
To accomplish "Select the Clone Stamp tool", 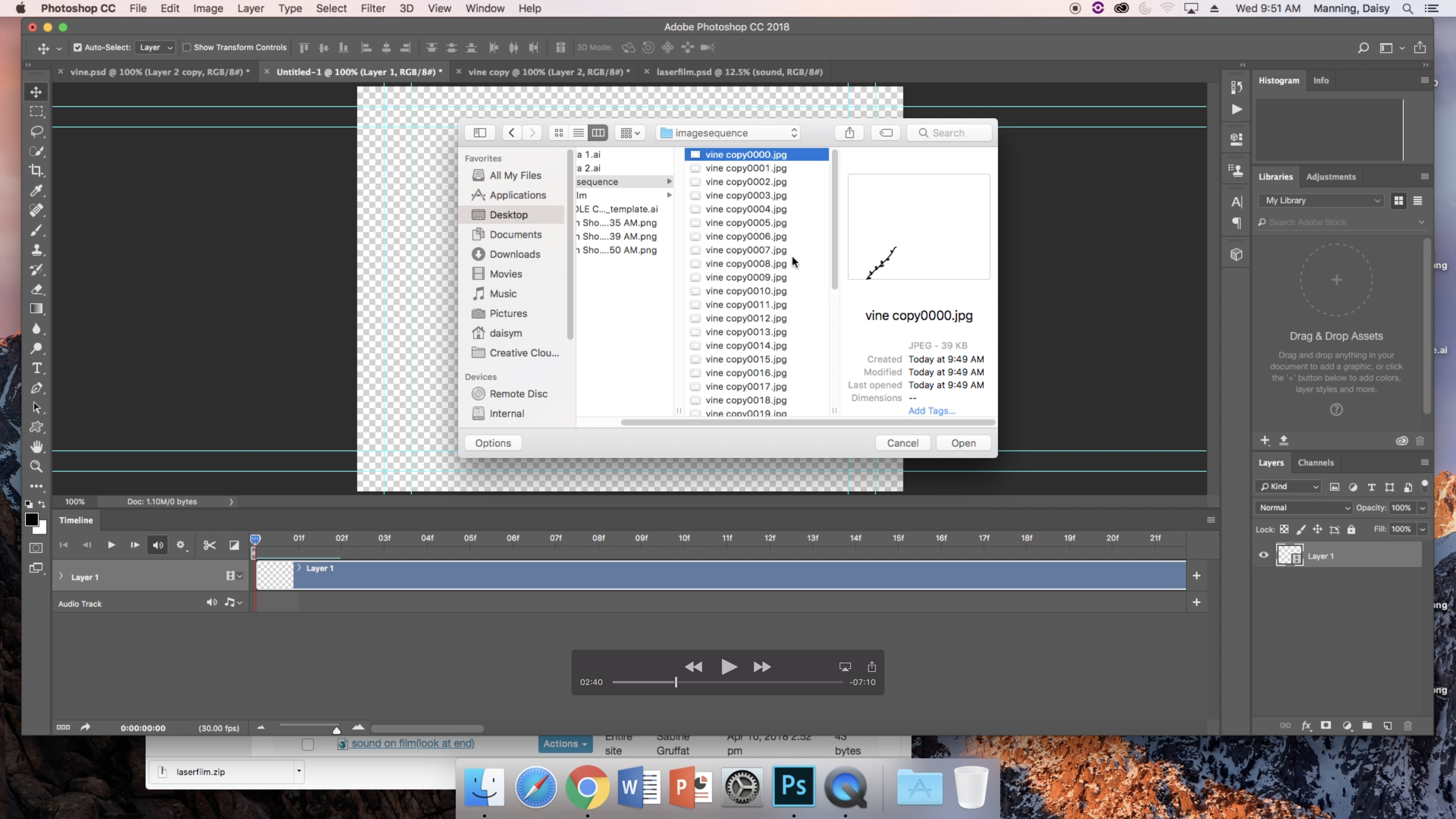I will click(36, 250).
